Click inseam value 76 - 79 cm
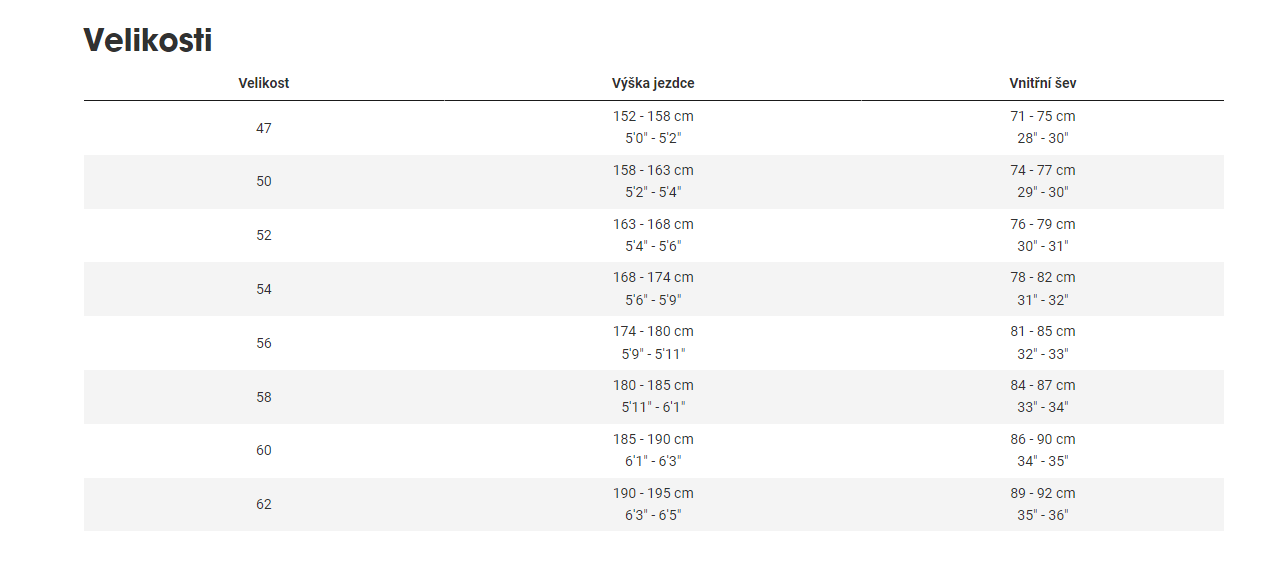This screenshot has height=572, width=1272. pos(1043,225)
